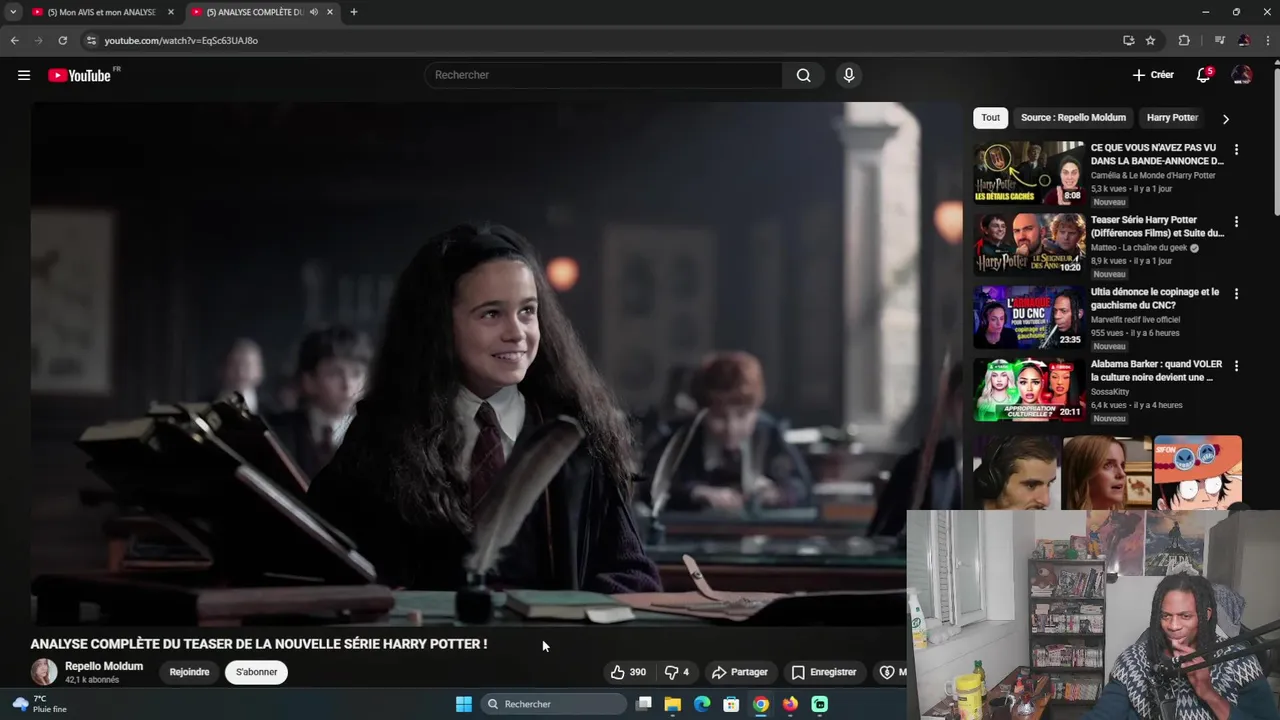Select the Harry Potter filter chip

click(x=1172, y=118)
